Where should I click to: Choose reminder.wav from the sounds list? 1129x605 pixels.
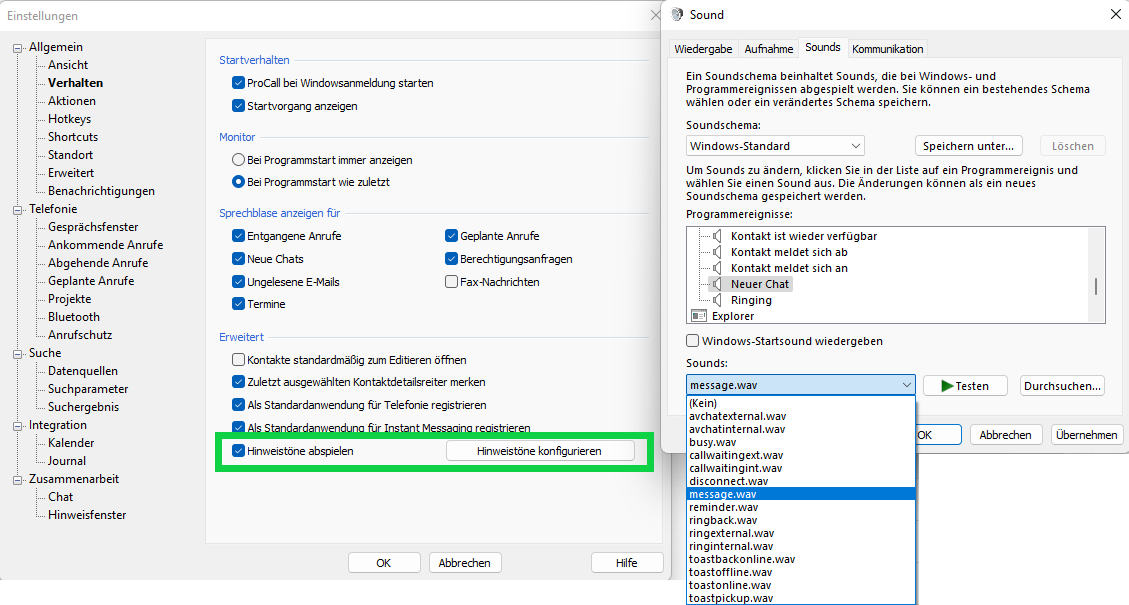pos(724,507)
